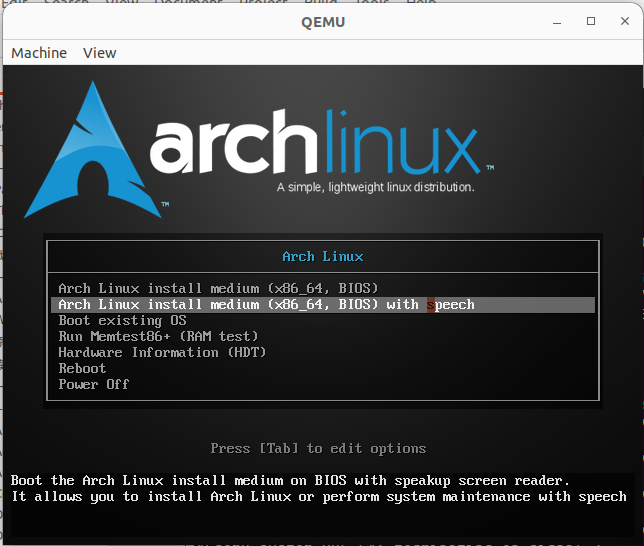This screenshot has height=546, width=644.
Task: Click the Press [Tab] to edit options hint
Action: click(x=318, y=449)
